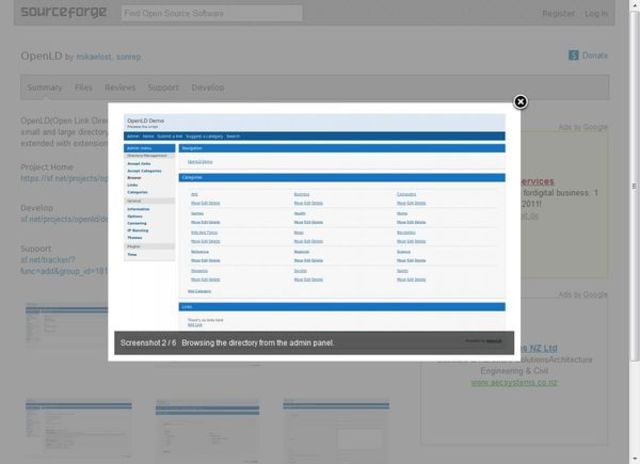This screenshot has height=464, width=640.
Task: Open the first screenshot thumbnail beside the lightbox
Action: pos(67,324)
